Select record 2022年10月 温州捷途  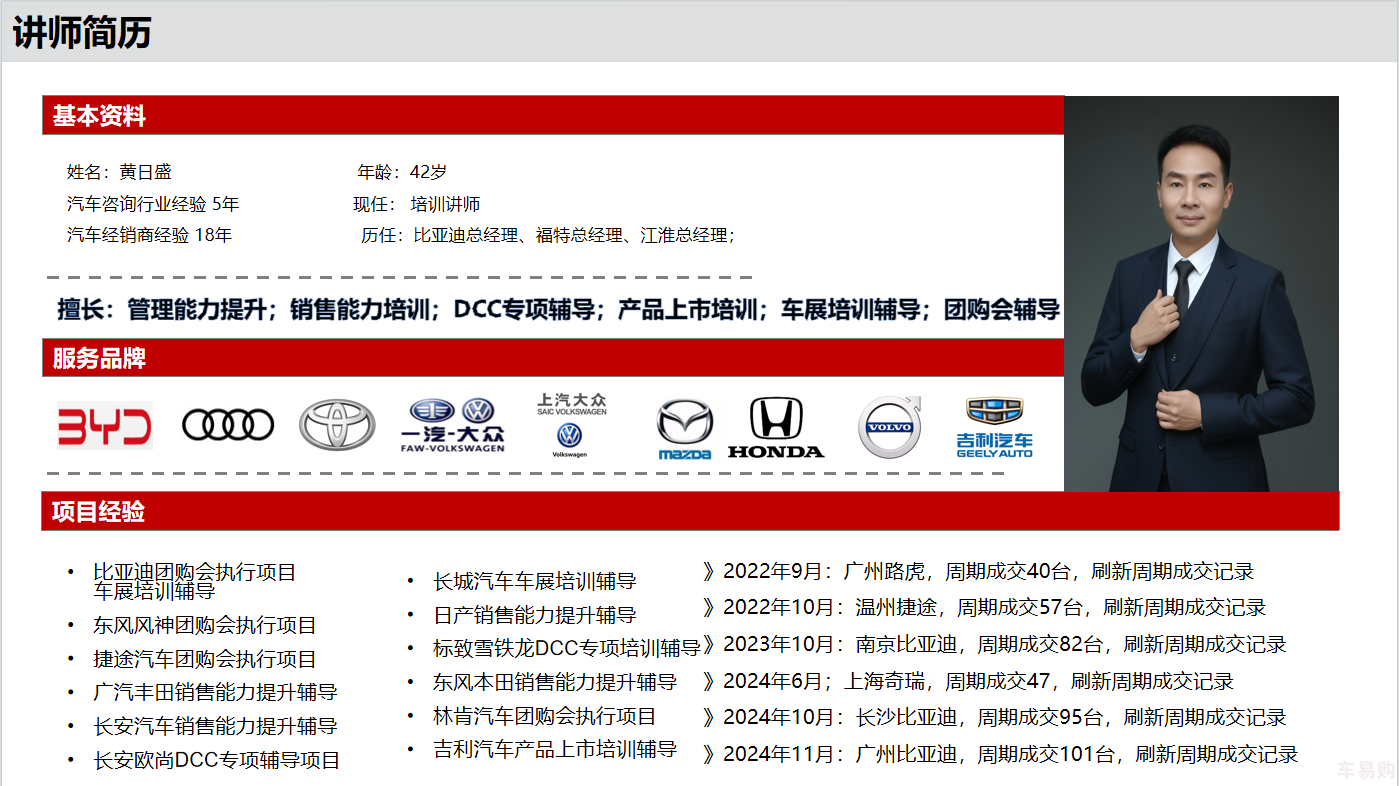point(984,607)
